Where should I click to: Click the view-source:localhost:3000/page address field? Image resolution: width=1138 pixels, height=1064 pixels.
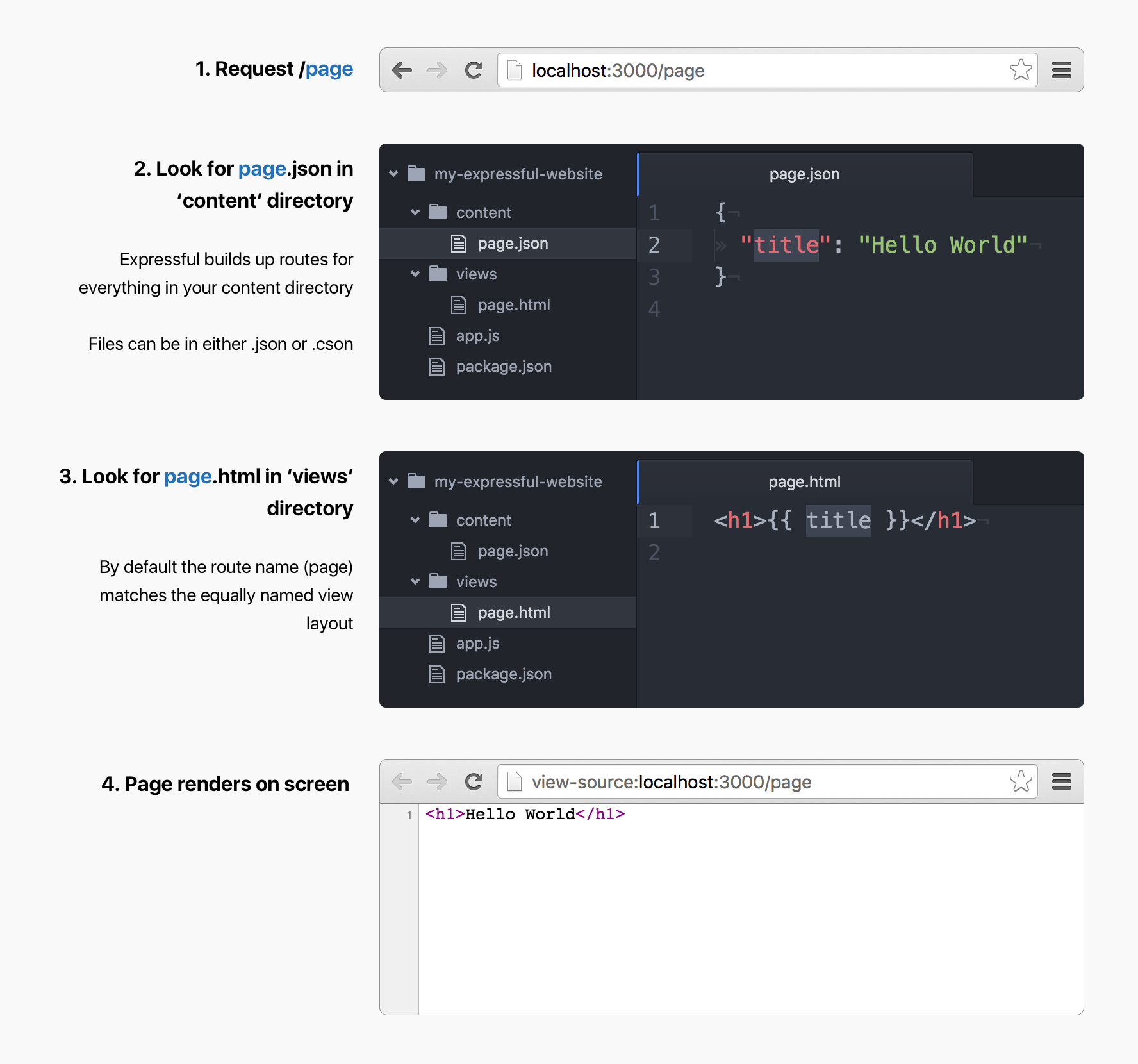tap(768, 781)
